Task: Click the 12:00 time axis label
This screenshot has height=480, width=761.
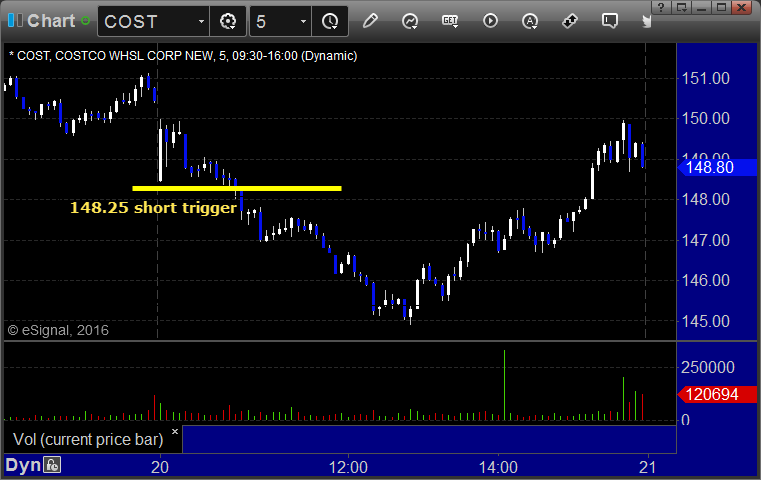Action: tap(348, 467)
